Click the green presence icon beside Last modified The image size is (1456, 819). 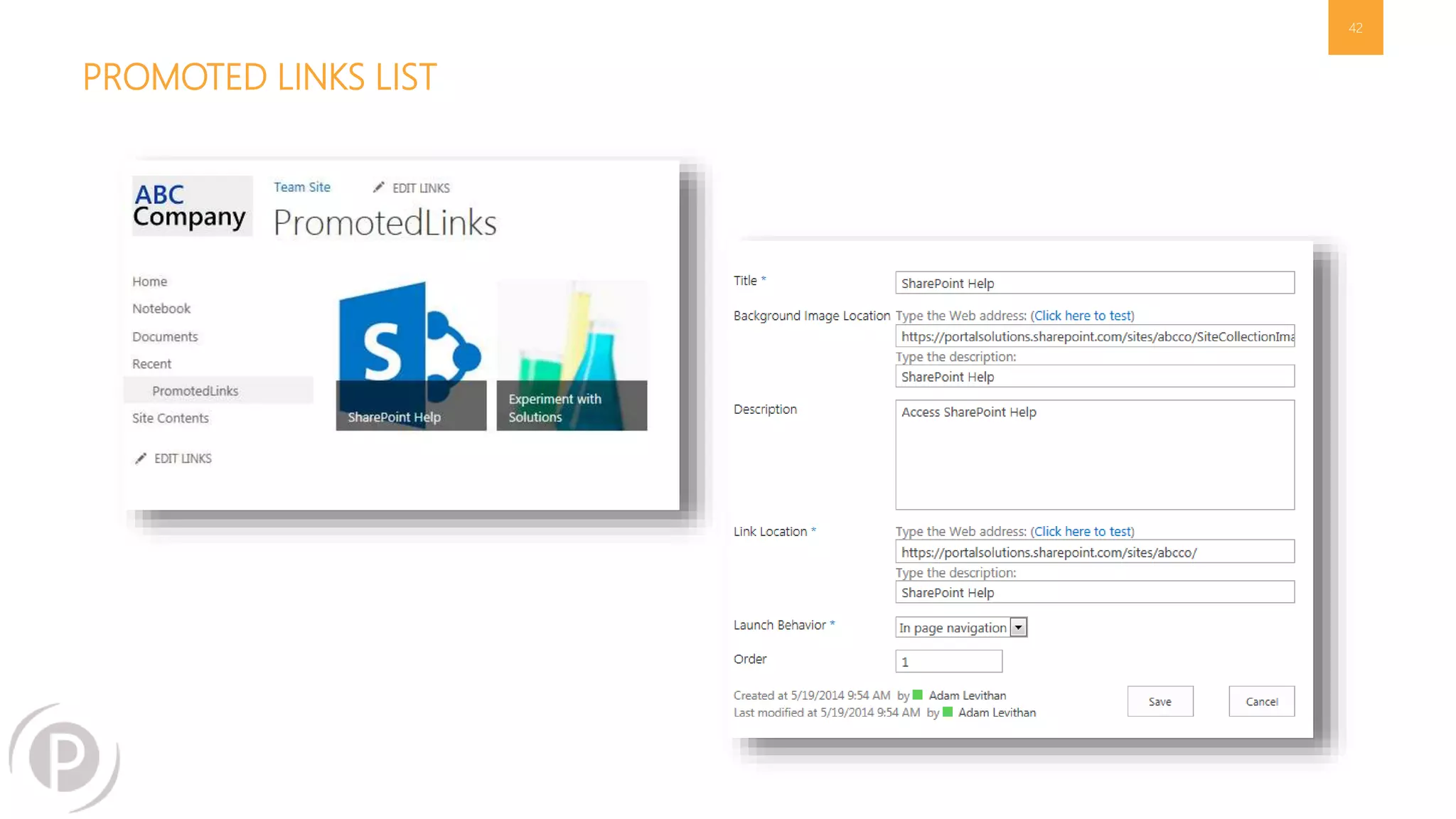tap(948, 712)
